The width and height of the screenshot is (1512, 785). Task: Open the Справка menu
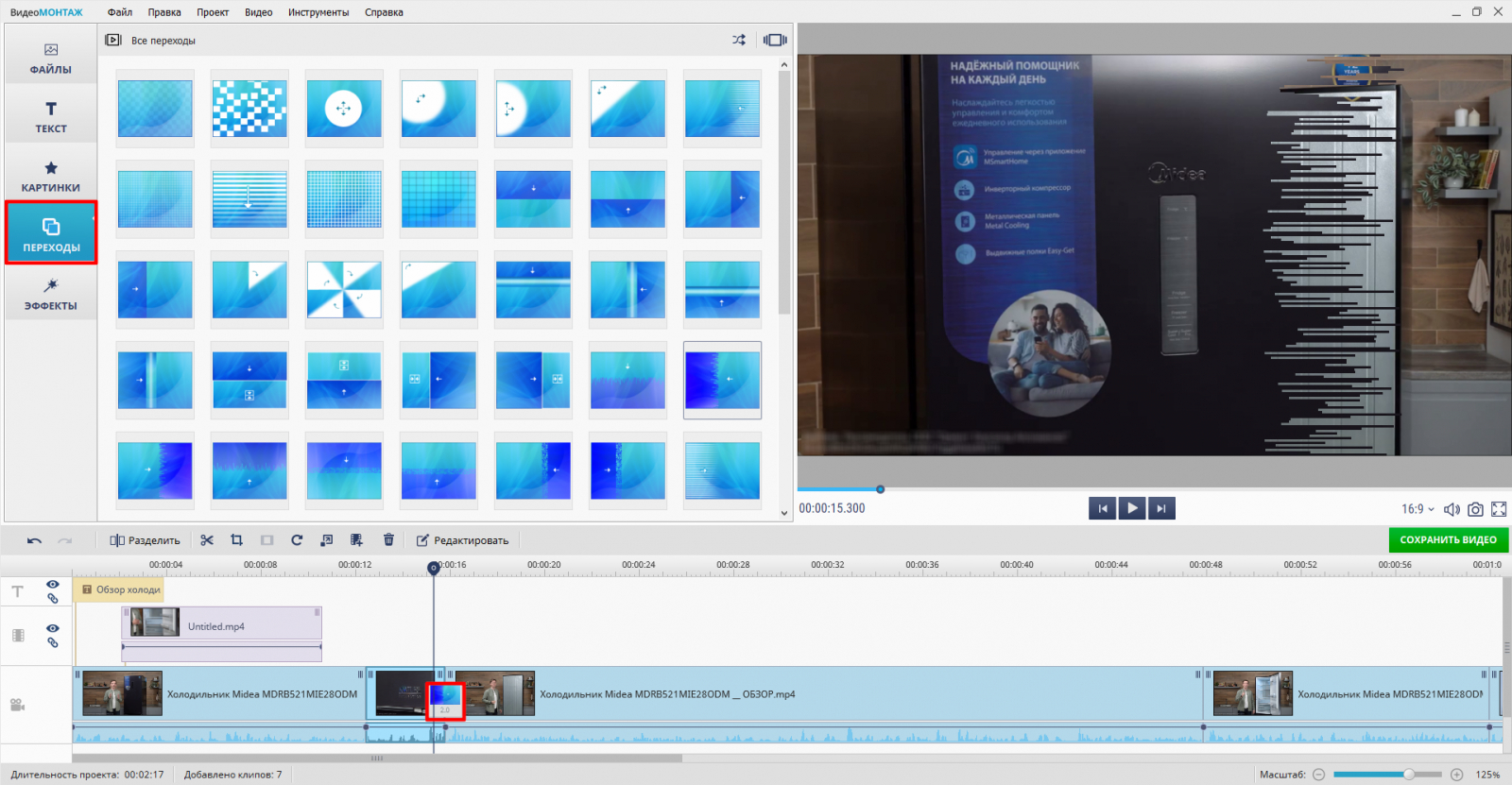384,12
